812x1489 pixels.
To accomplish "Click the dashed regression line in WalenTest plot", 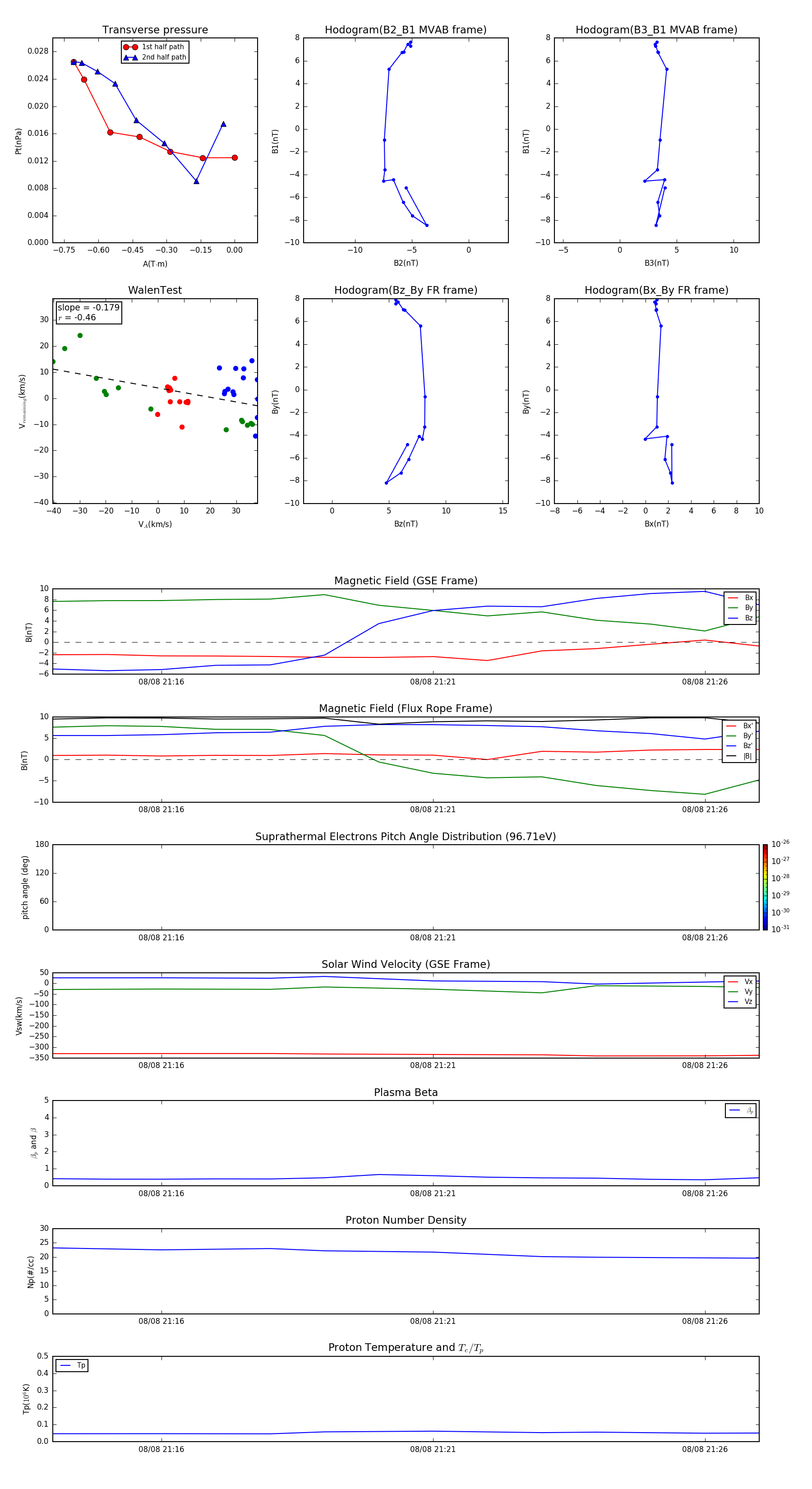I will pos(155,387).
